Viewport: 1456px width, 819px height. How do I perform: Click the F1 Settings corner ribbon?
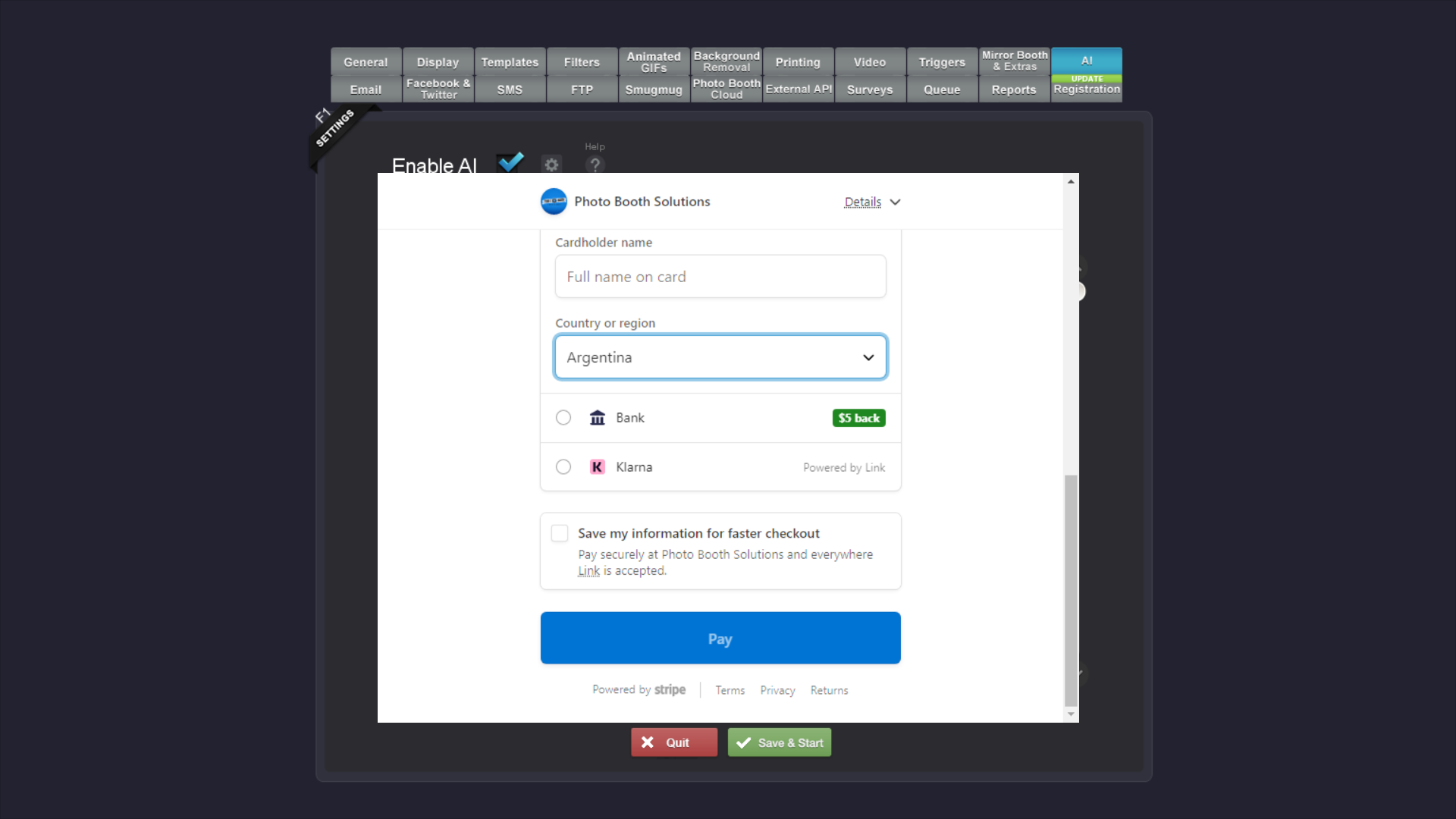(336, 127)
